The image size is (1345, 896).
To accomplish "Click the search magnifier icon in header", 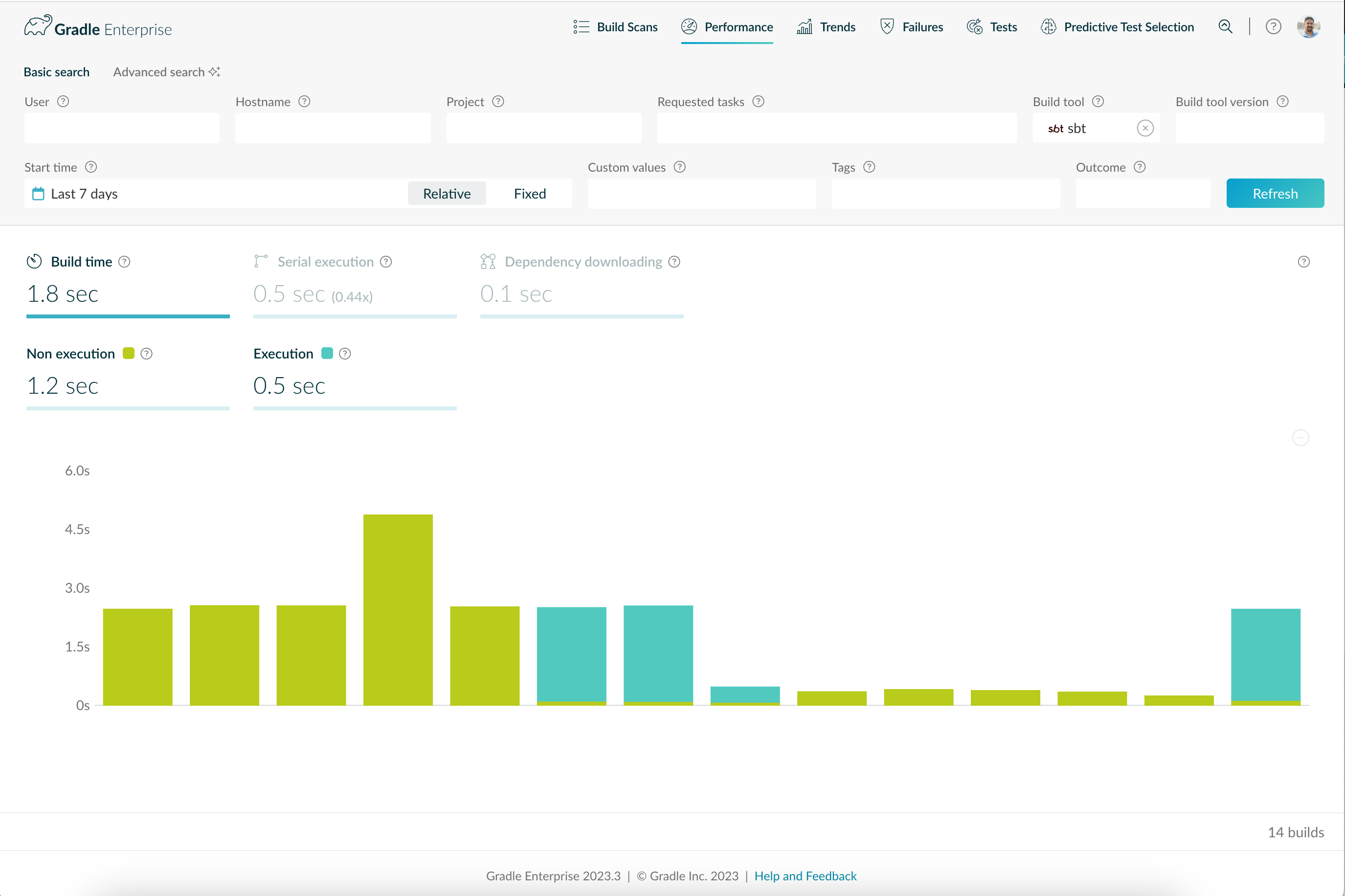I will 1225,27.
